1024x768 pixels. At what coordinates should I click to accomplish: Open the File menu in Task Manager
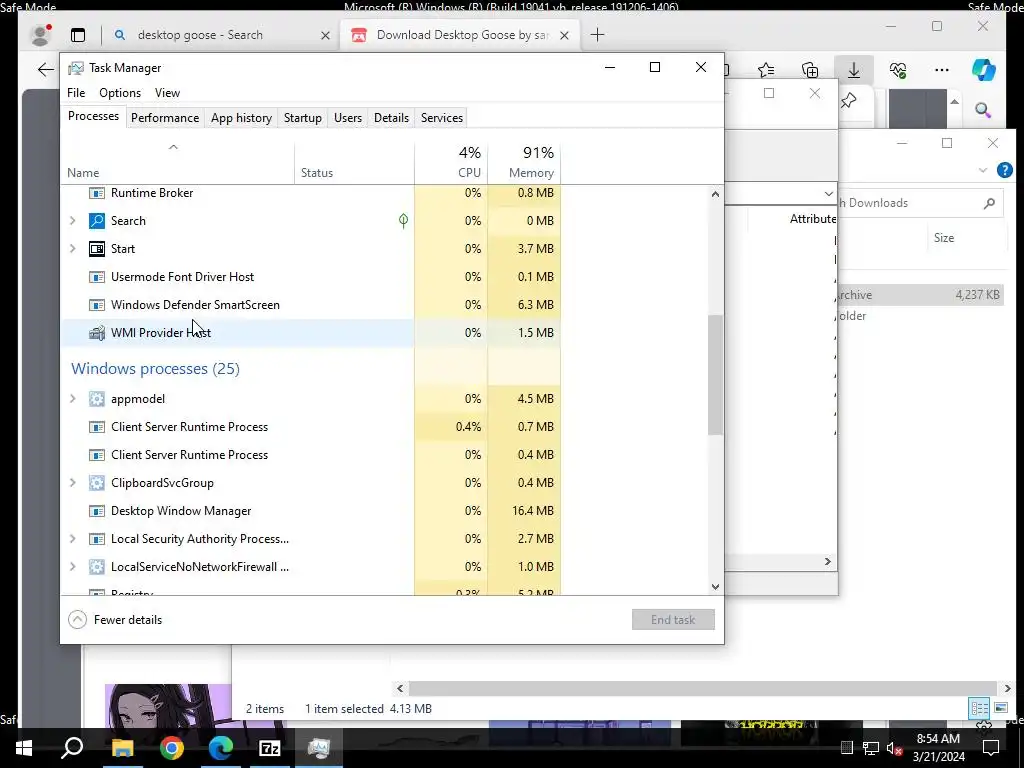click(76, 93)
